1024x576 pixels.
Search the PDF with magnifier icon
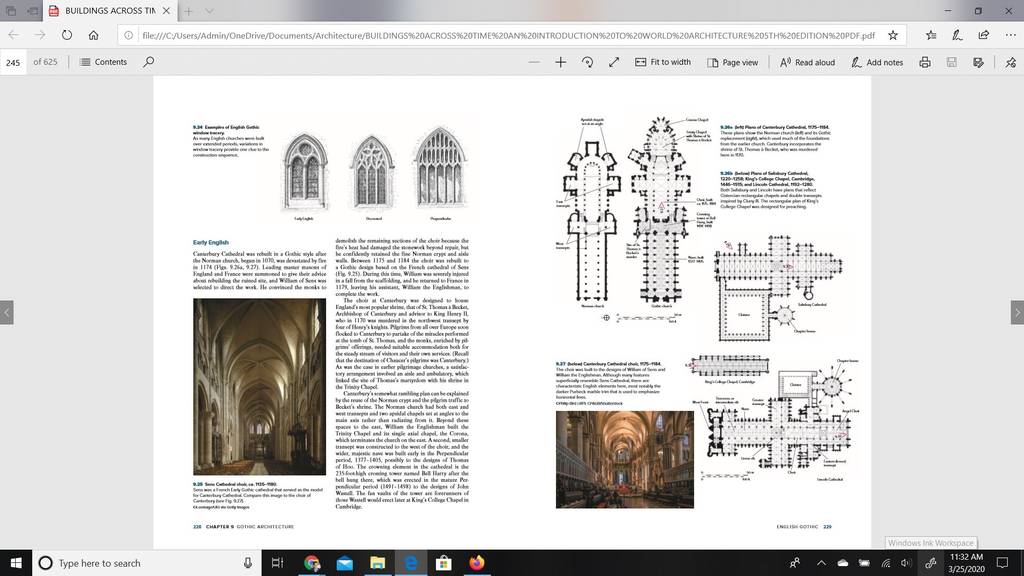point(149,62)
